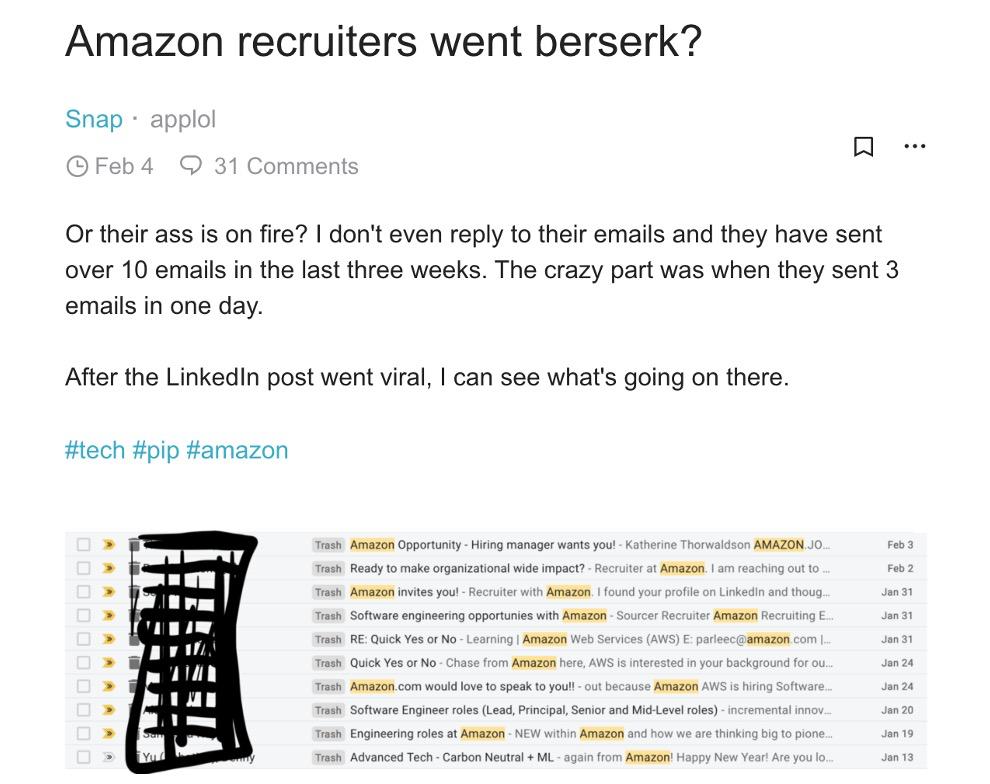The image size is (990, 784).
Task: Open the #tech hashtag
Action: coord(95,450)
